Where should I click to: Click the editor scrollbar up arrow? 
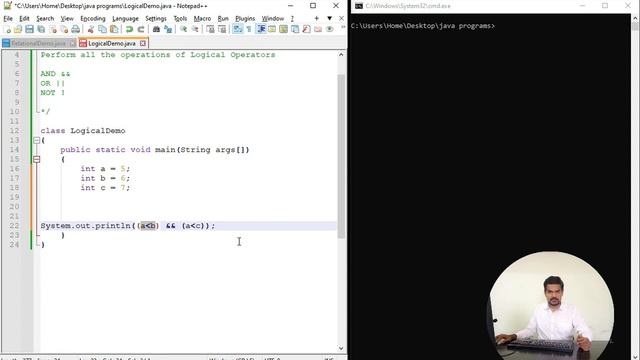(x=341, y=55)
